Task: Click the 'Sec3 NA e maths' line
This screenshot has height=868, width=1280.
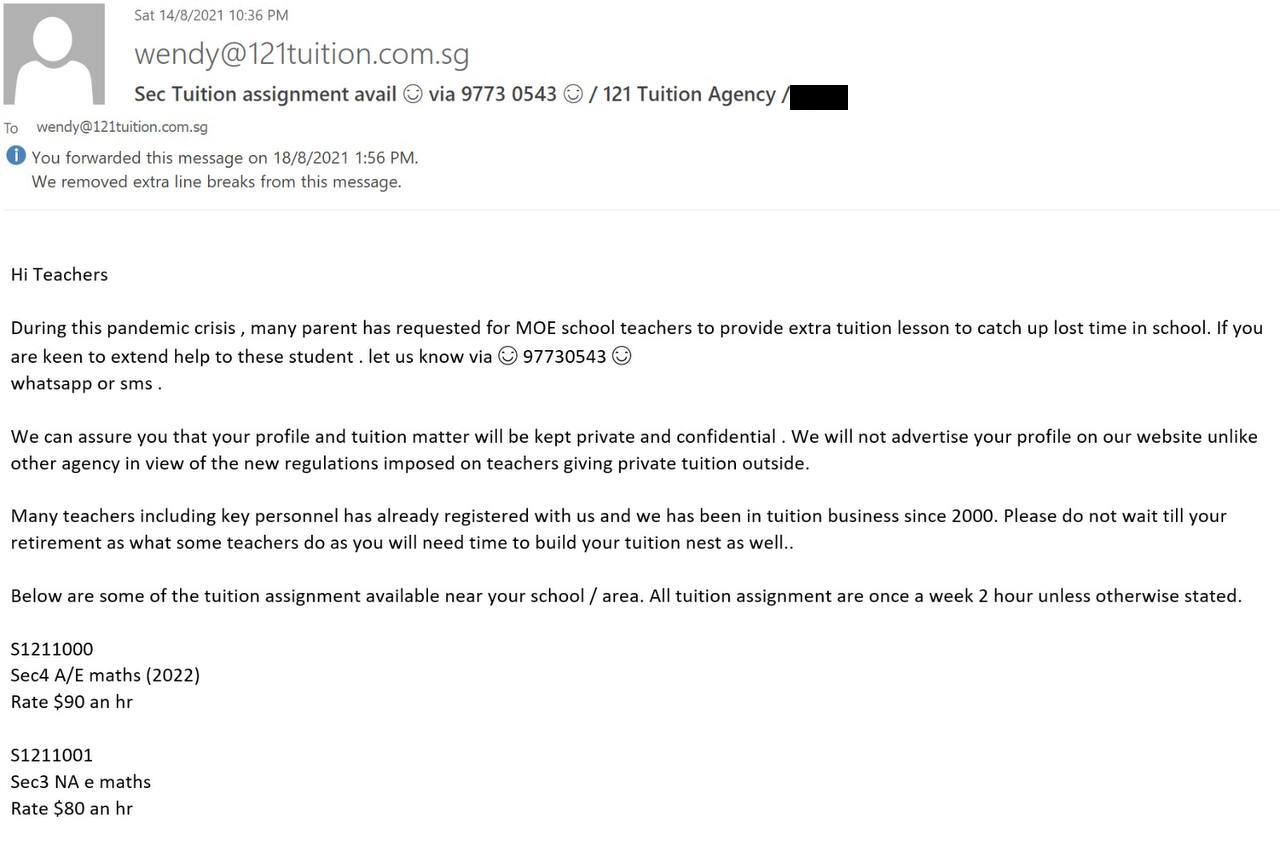Action: pyautogui.click(x=81, y=782)
